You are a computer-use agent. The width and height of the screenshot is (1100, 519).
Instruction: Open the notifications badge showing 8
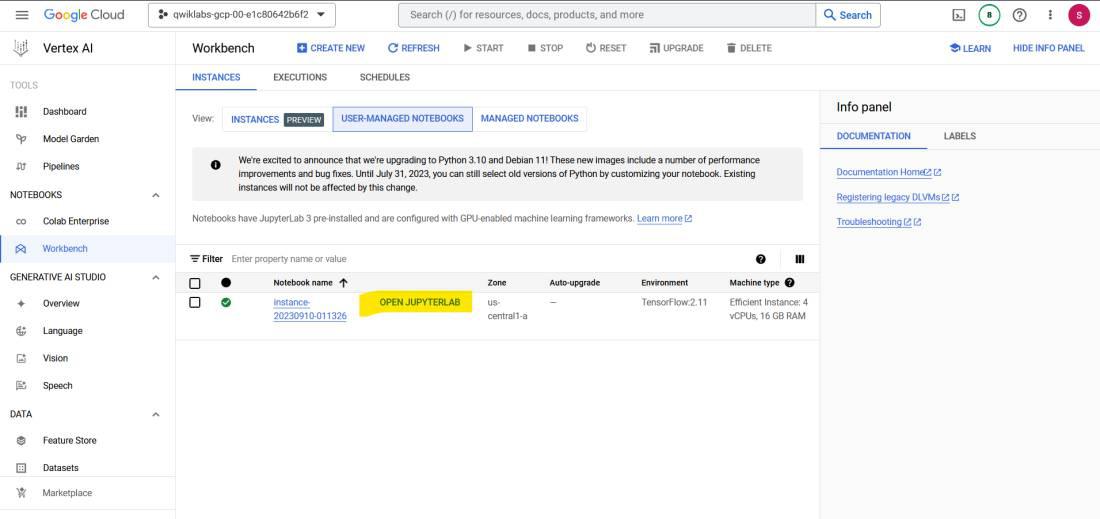coord(989,15)
